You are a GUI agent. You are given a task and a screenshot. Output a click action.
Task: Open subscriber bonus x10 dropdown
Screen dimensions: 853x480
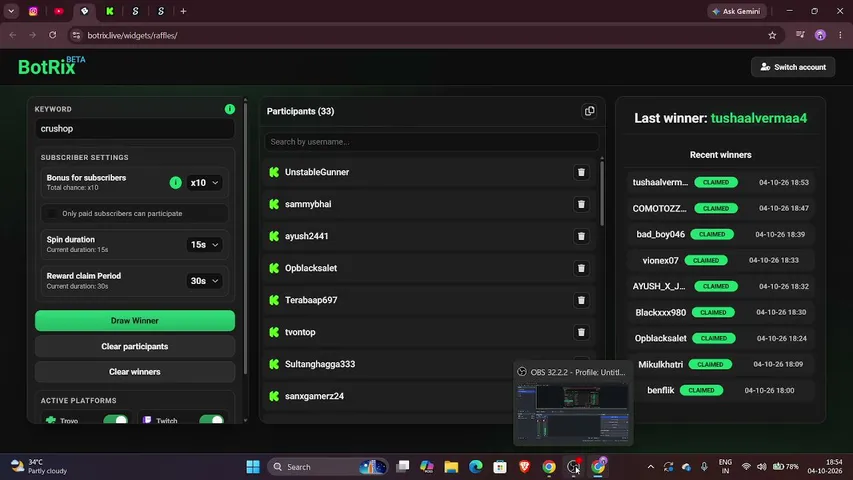(205, 183)
